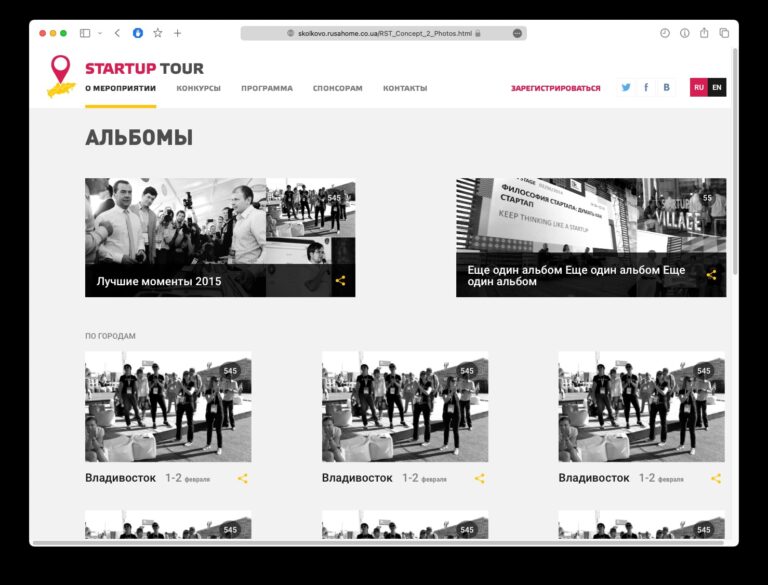Select the О МЕРОПРИЯТИИ menu item
The image size is (768, 585).
pos(120,88)
